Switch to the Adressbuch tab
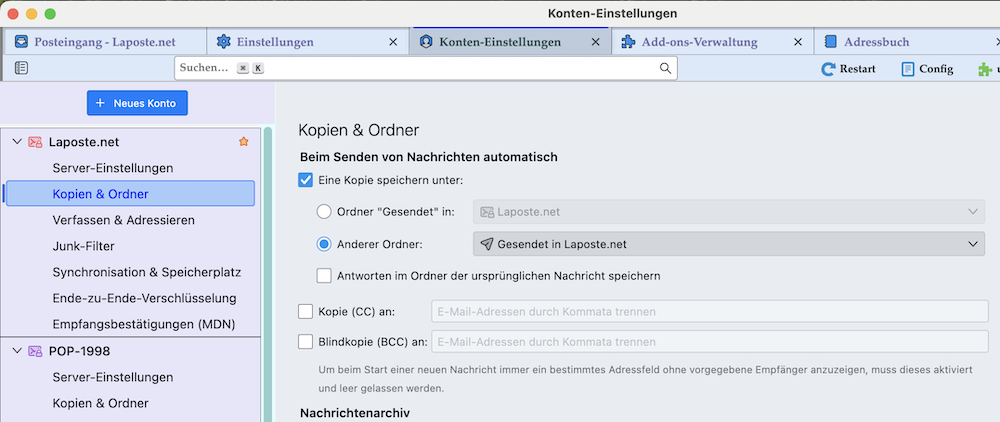1000x422 pixels. (x=875, y=42)
